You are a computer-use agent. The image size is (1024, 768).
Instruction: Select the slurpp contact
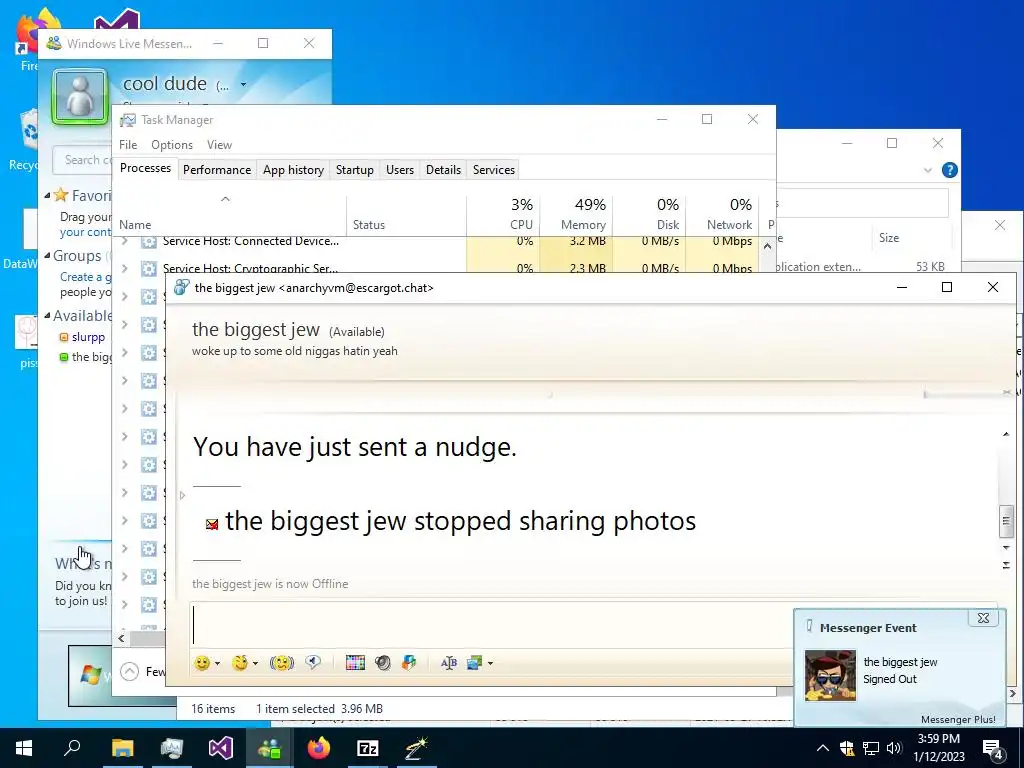pos(88,337)
